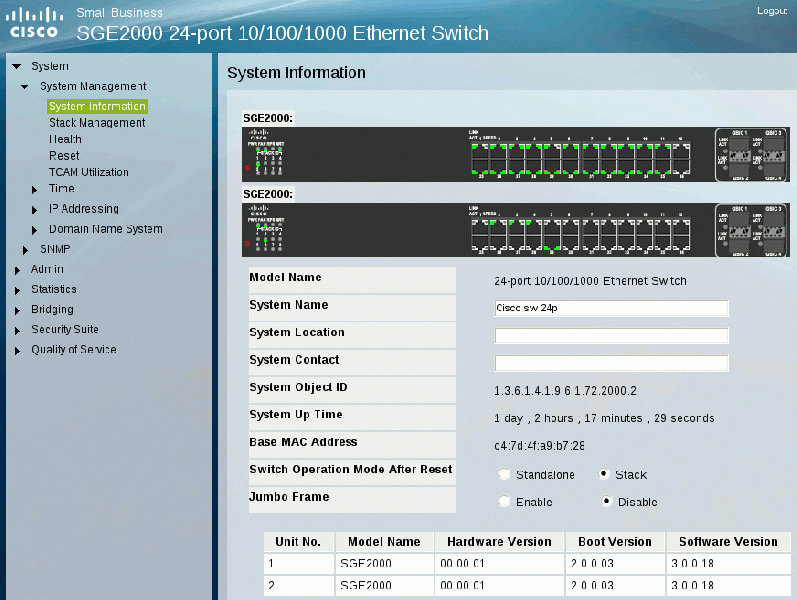Expand the Bridging menu arrow
Screen dimensions: 797x600
[17, 310]
